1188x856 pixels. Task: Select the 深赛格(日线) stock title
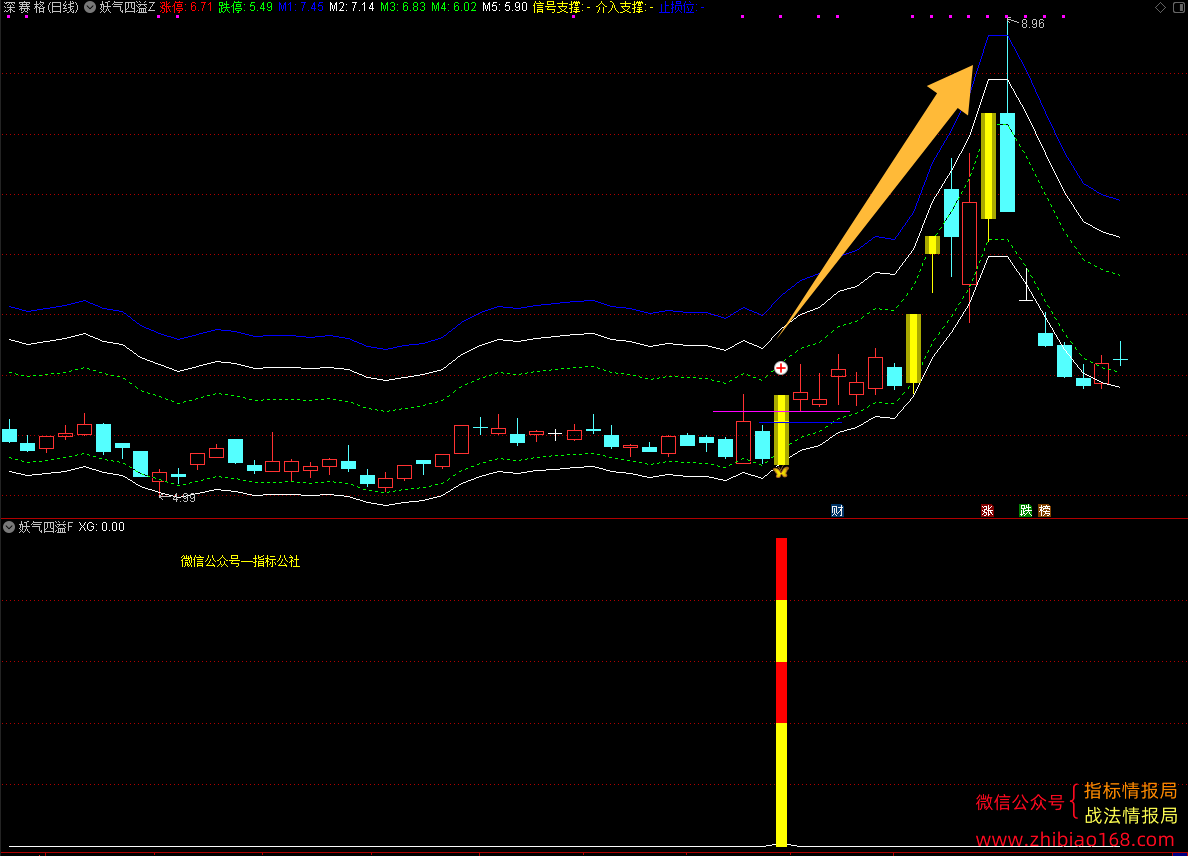coord(42,8)
